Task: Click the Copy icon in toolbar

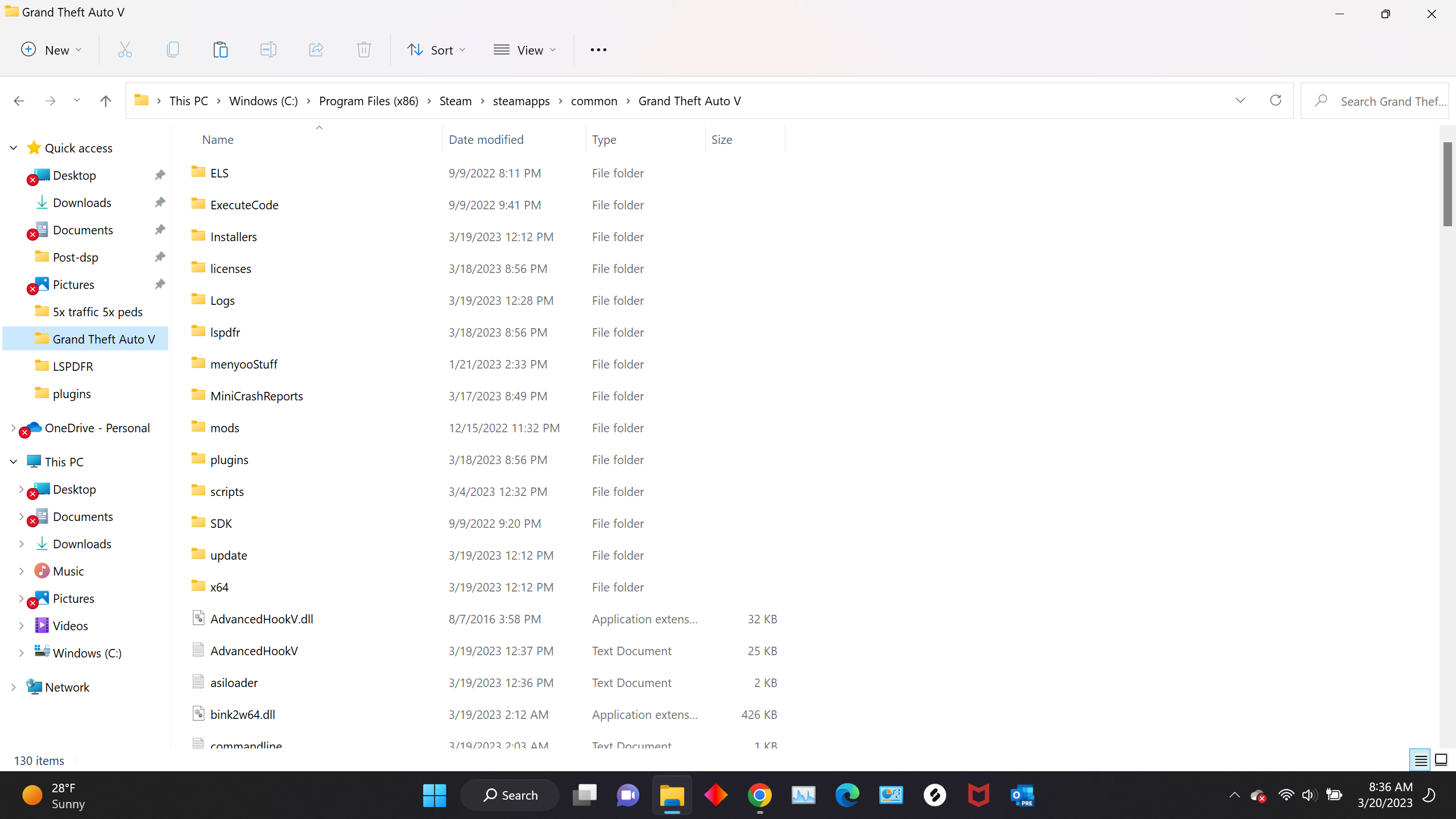Action: coord(173,50)
